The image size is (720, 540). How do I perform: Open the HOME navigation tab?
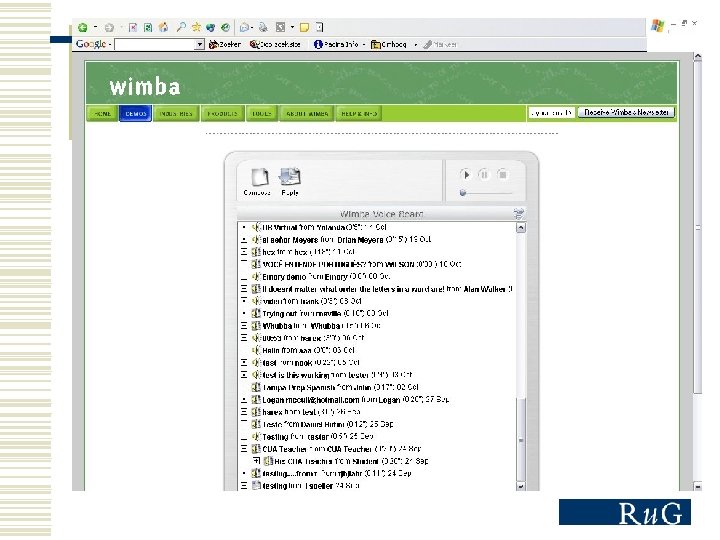pos(102,113)
